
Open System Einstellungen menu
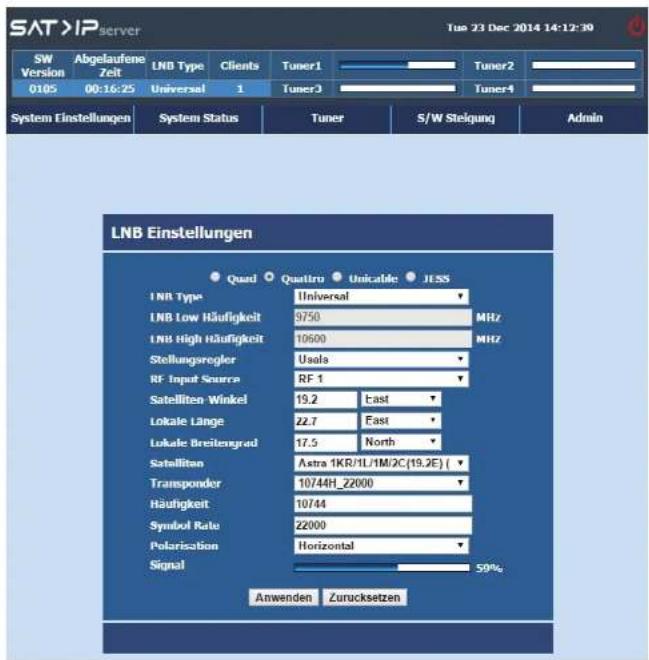pos(71,118)
